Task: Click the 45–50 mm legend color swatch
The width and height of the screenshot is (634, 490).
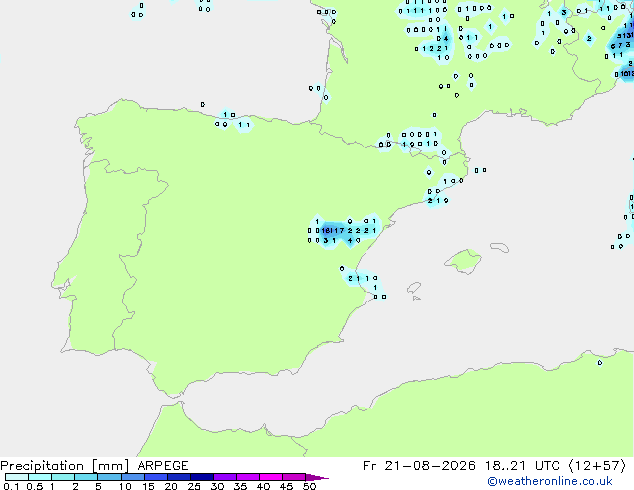Action: pyautogui.click(x=294, y=477)
